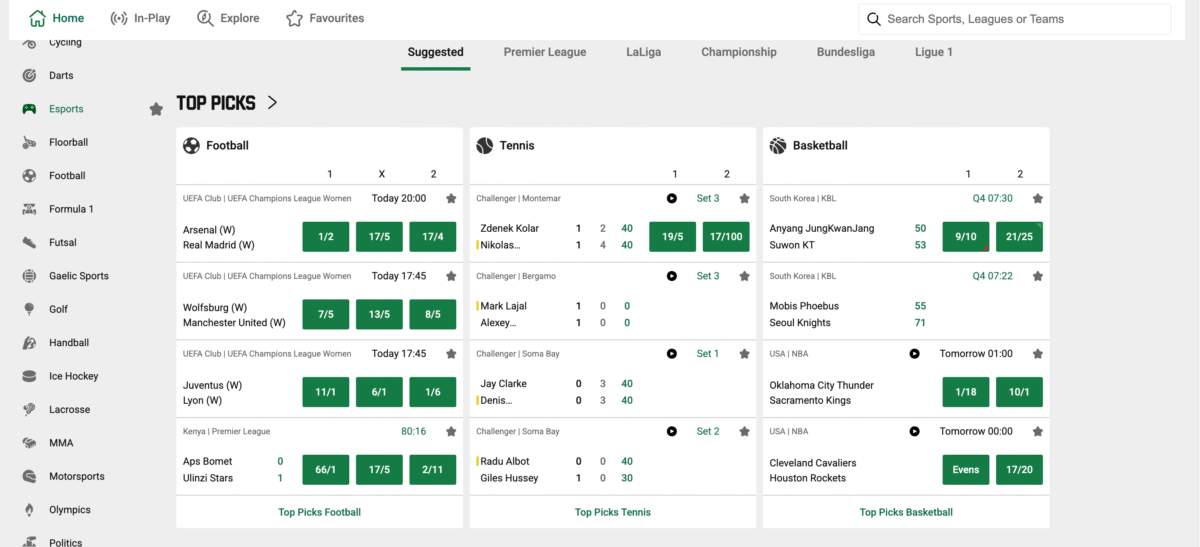Toggle favourite star for Radu Albot match
Viewport: 1200px width, 547px height.
(x=744, y=432)
